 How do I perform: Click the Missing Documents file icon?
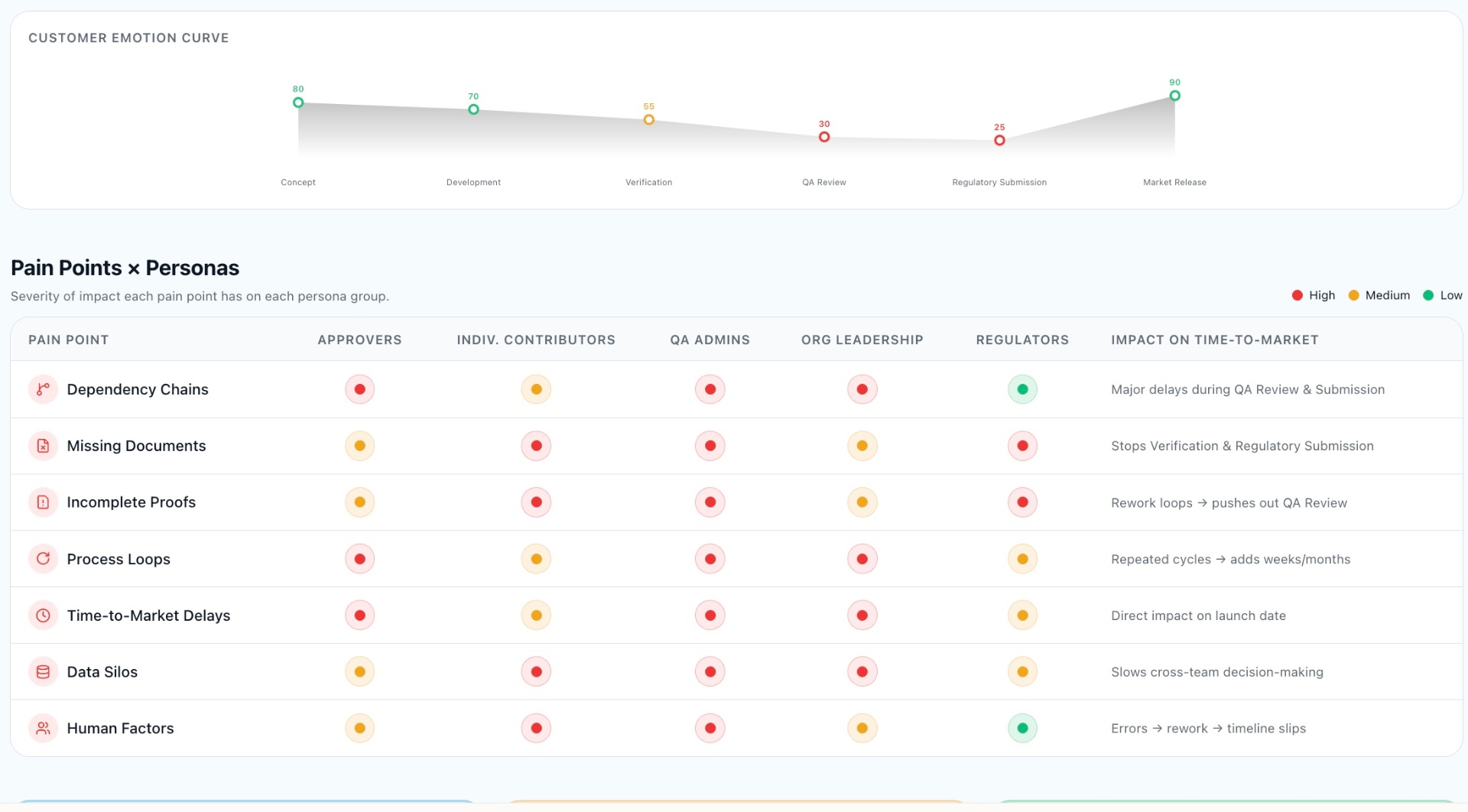[44, 446]
